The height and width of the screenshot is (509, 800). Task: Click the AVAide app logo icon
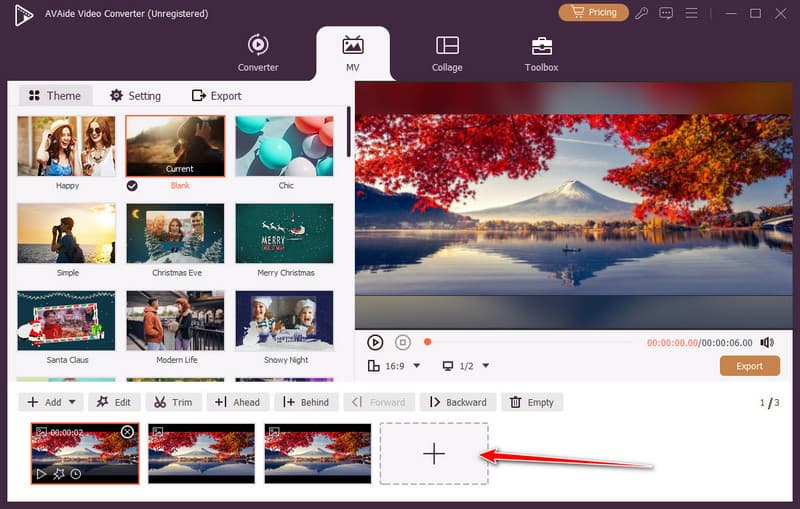coord(23,15)
